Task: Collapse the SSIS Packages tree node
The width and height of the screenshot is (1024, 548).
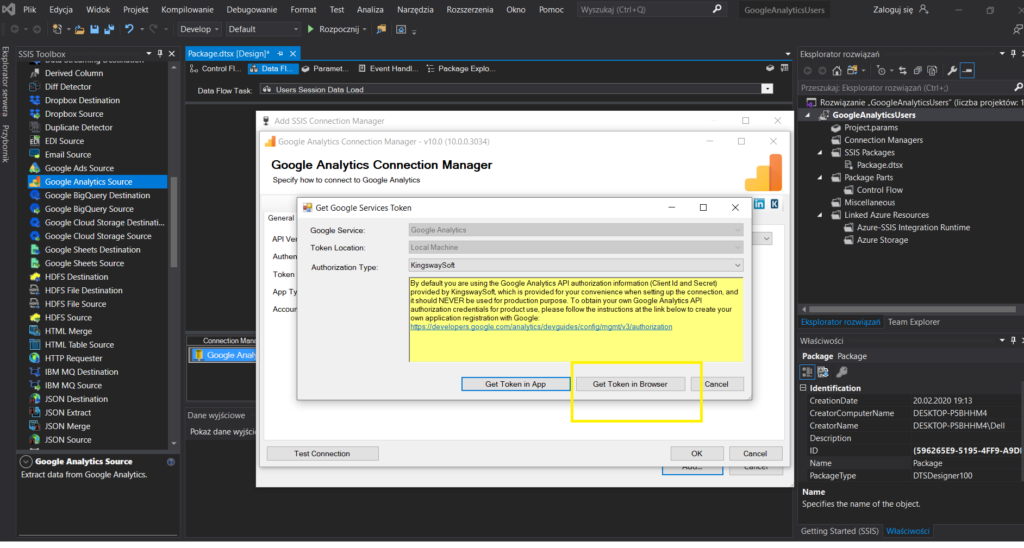Action: 821,153
